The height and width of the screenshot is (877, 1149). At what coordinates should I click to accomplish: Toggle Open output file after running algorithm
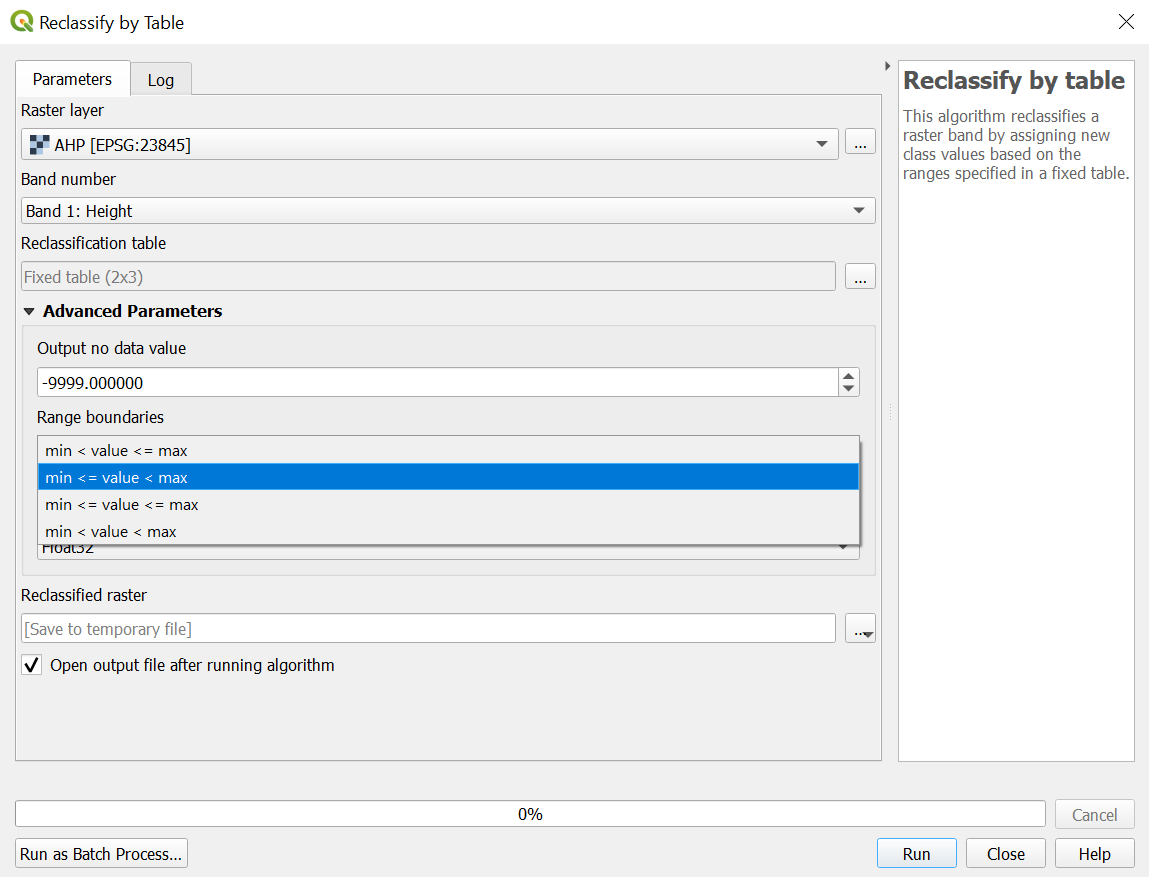[32, 665]
